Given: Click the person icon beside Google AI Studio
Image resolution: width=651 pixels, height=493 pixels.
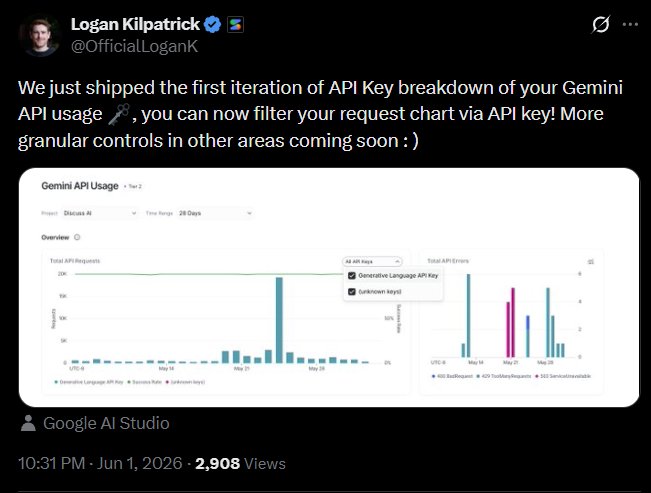Looking at the screenshot, I should [28, 423].
